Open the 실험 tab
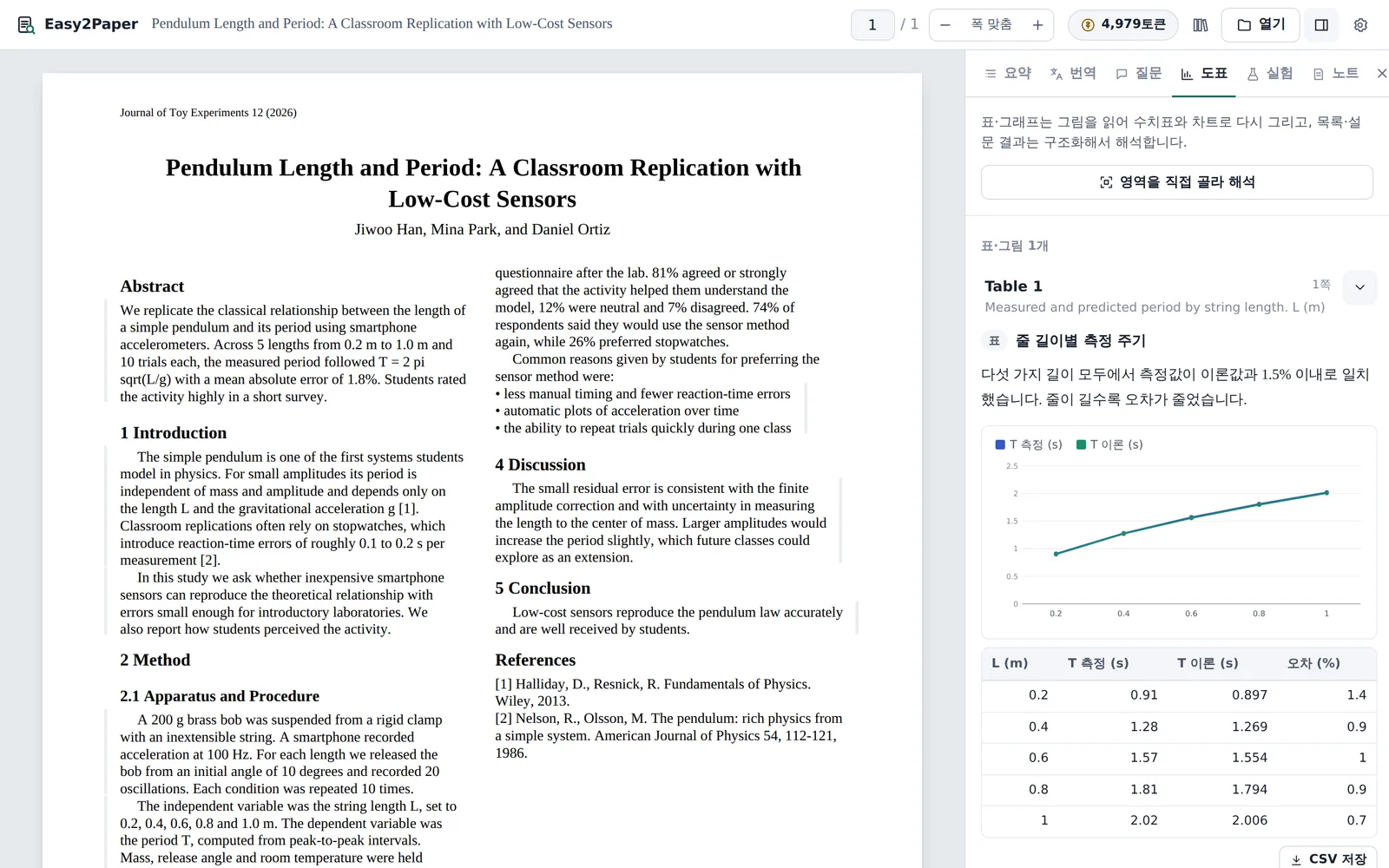Image resolution: width=1389 pixels, height=868 pixels. tap(1269, 74)
